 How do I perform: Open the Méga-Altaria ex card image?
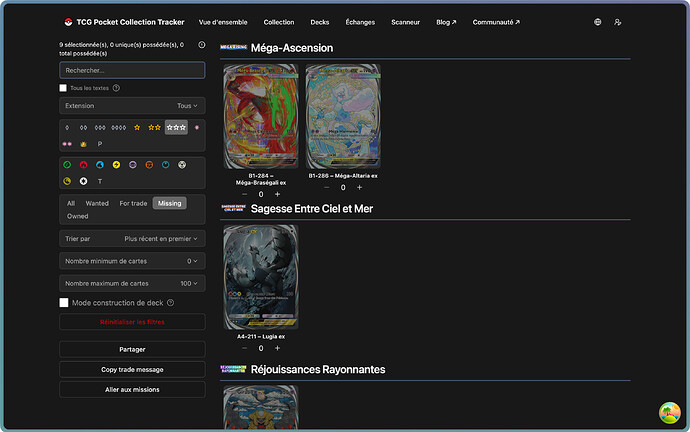pyautogui.click(x=343, y=117)
